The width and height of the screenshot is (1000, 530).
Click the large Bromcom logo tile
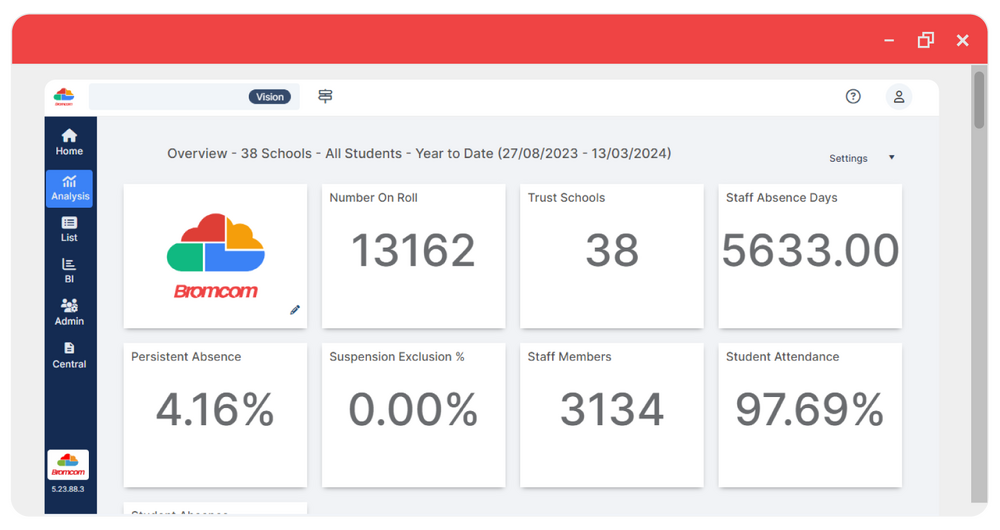[x=215, y=256]
